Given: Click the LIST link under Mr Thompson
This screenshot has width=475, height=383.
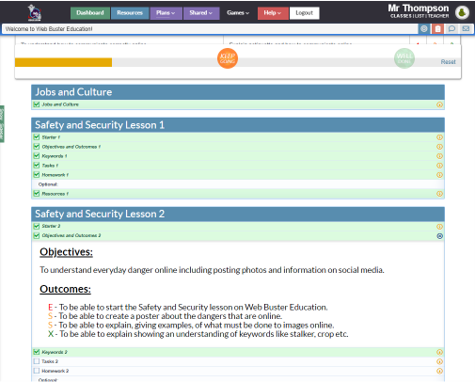Looking at the screenshot, I should coord(420,16).
